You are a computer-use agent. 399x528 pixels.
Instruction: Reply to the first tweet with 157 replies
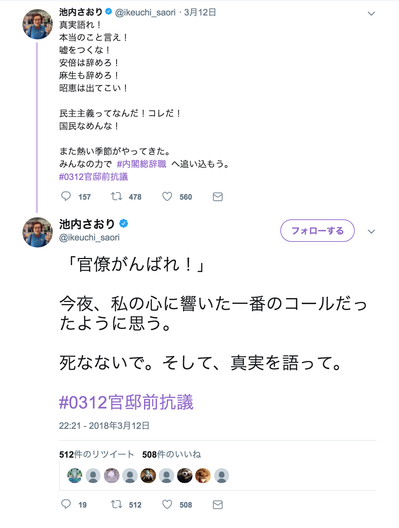tap(66, 196)
